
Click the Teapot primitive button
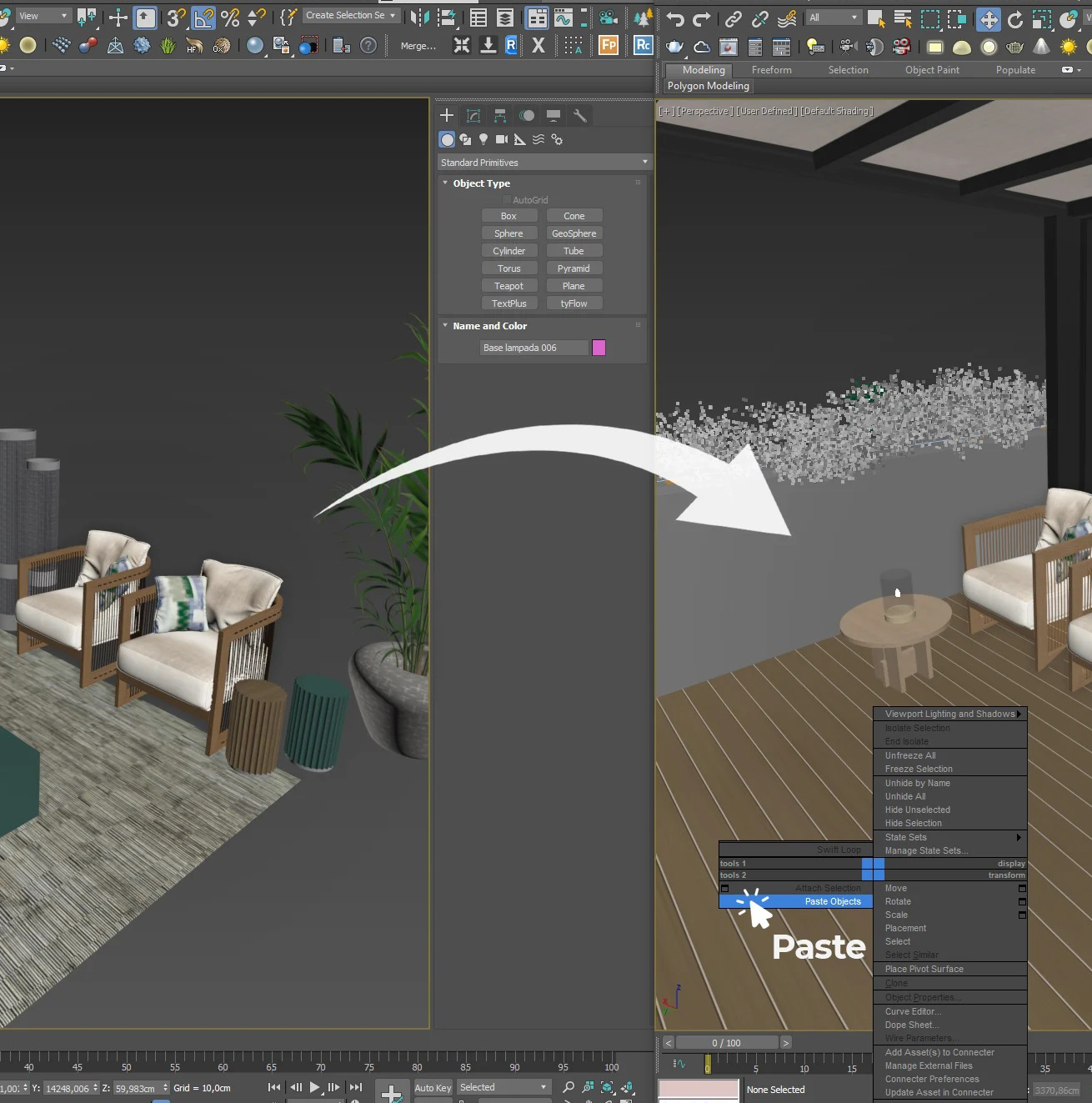tap(508, 286)
